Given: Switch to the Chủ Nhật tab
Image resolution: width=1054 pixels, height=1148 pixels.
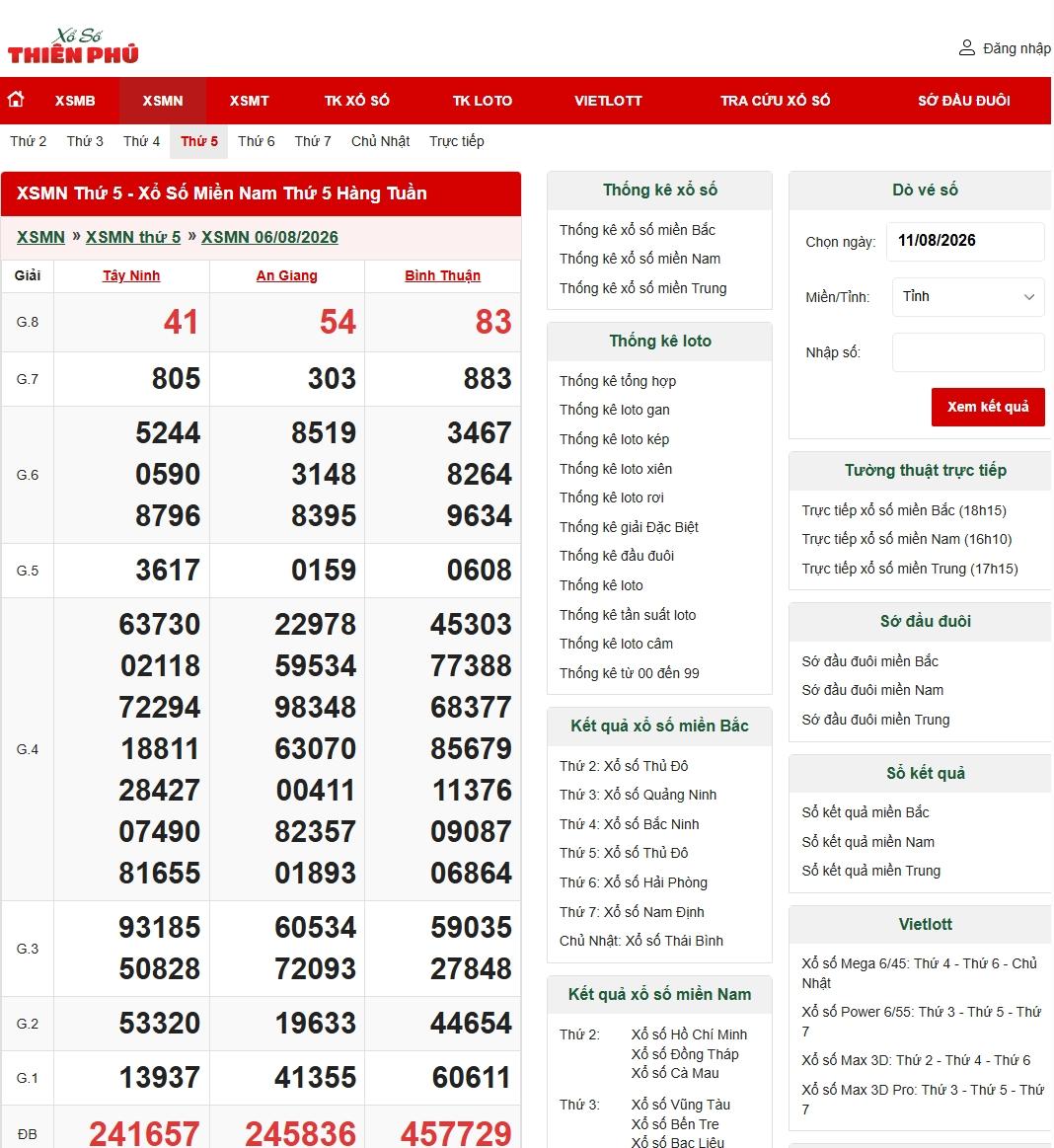Looking at the screenshot, I should pyautogui.click(x=380, y=141).
